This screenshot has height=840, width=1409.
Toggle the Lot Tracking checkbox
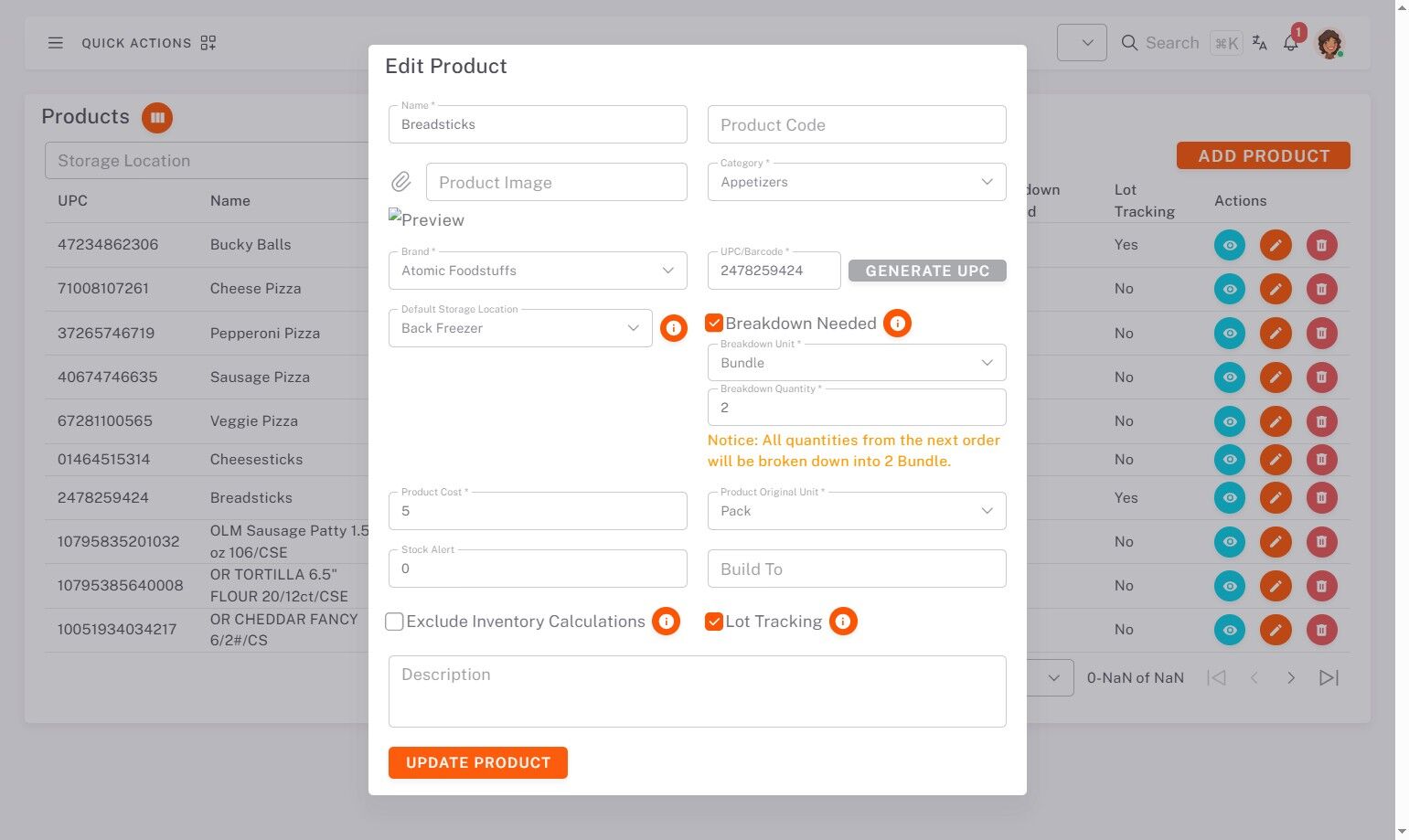714,622
